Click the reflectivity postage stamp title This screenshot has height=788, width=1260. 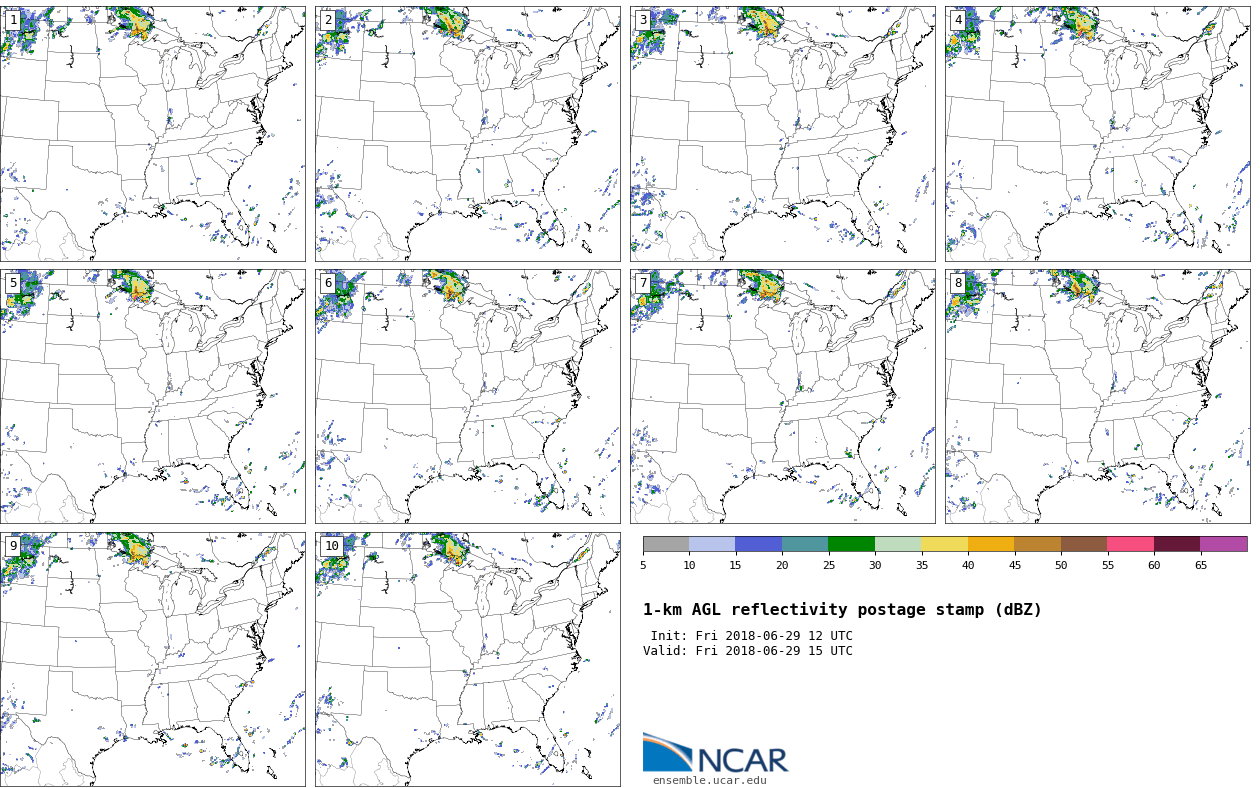tap(842, 610)
